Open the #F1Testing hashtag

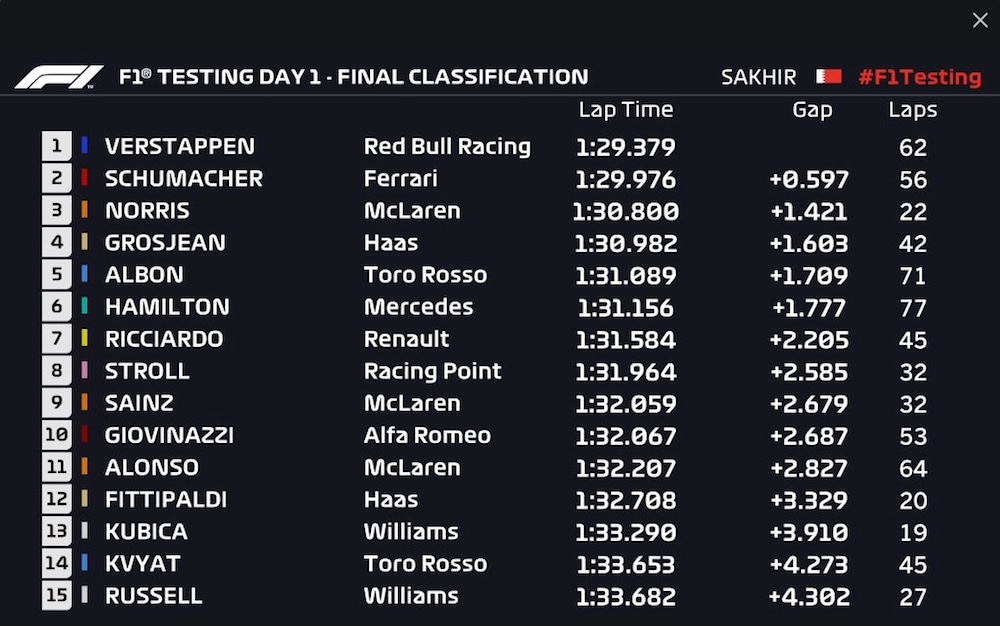(x=919, y=77)
